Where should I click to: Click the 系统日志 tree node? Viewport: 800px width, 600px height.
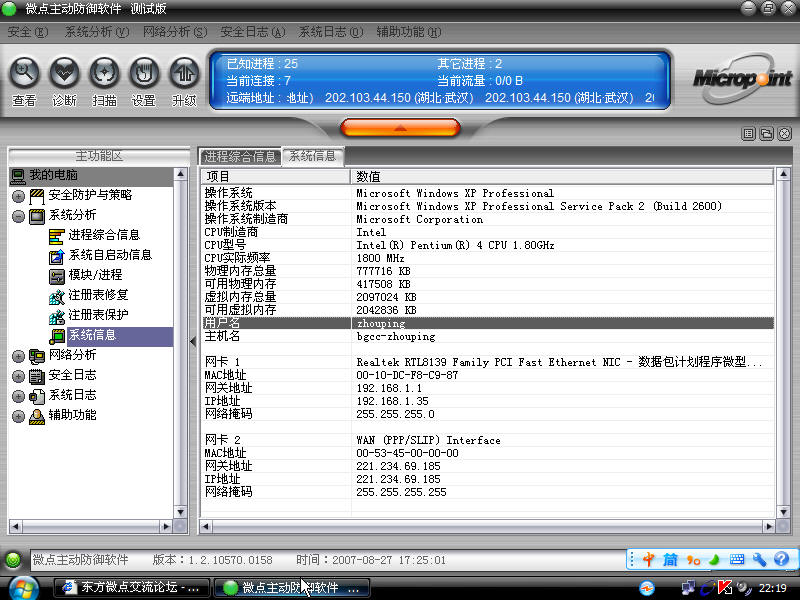(x=72, y=395)
